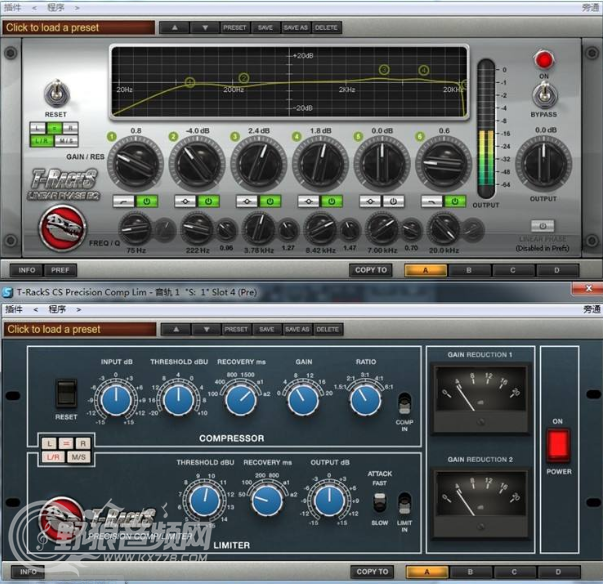Viewport: 603px width, 584px height.
Task: Flip the BYPASS switch on the EQ
Action: (x=544, y=95)
